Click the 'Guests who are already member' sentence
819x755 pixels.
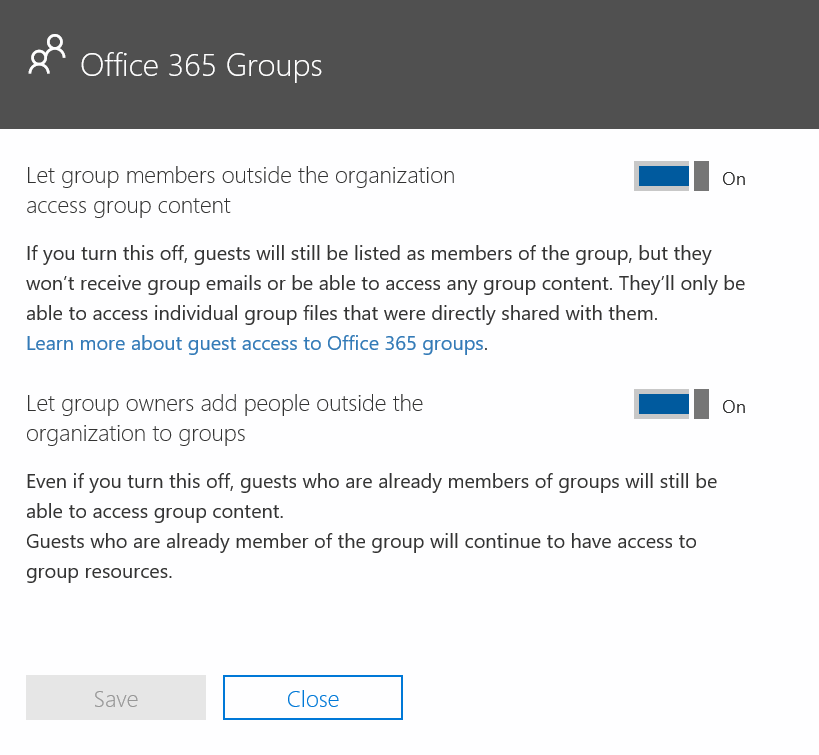point(361,556)
